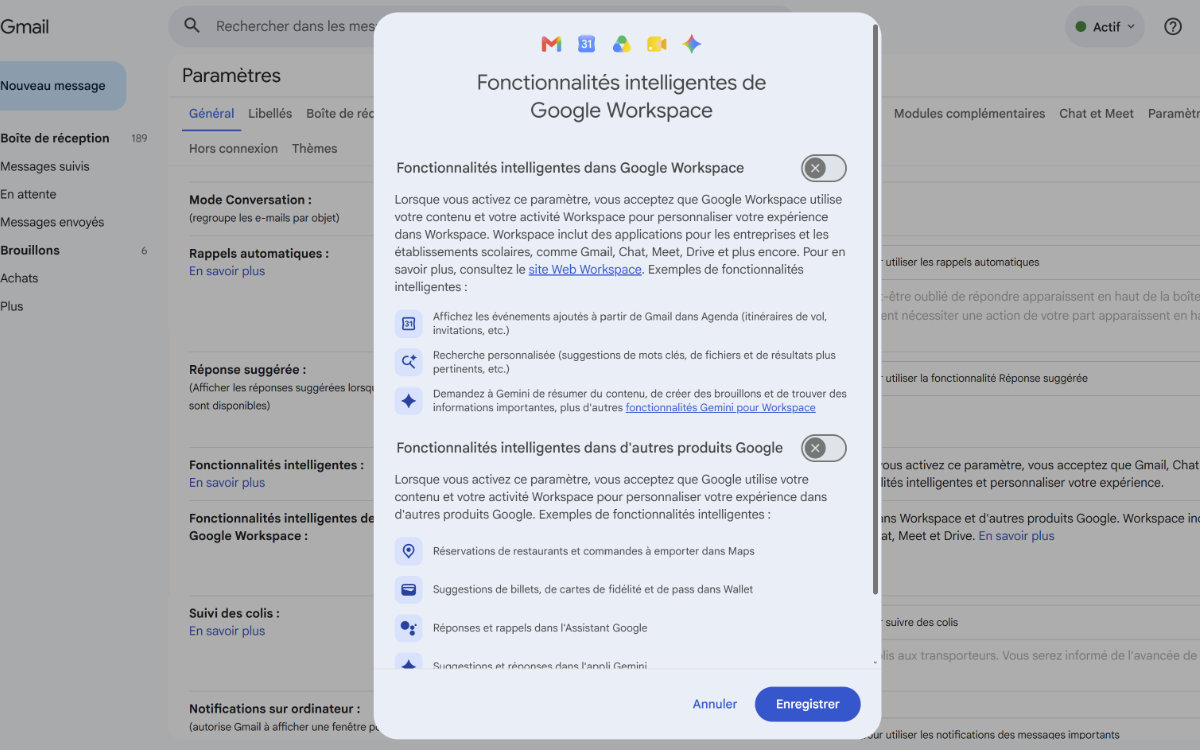Click the Gmail logo text
The width and height of the screenshot is (1200, 750).
pos(24,27)
